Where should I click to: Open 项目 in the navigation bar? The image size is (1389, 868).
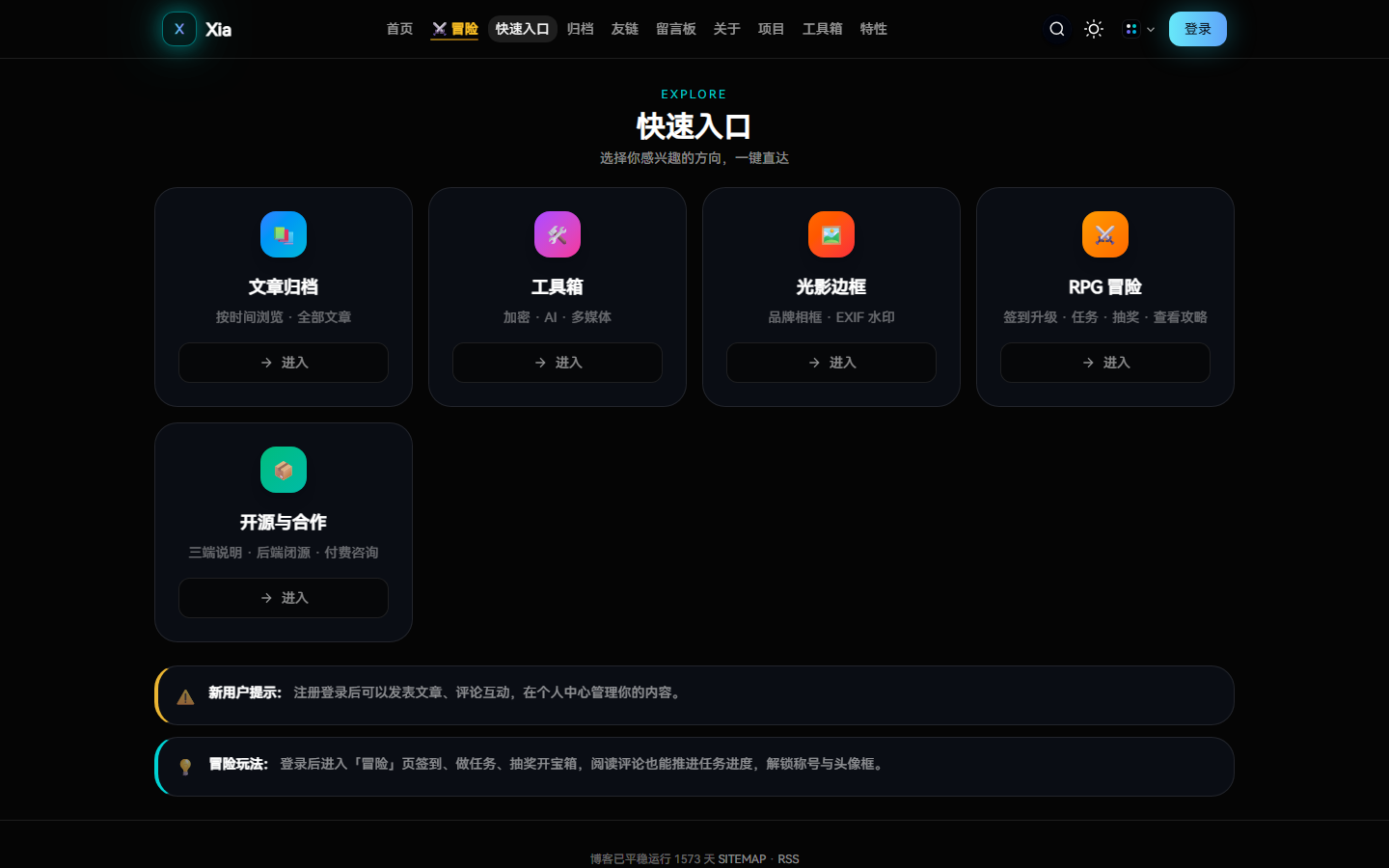(x=772, y=29)
